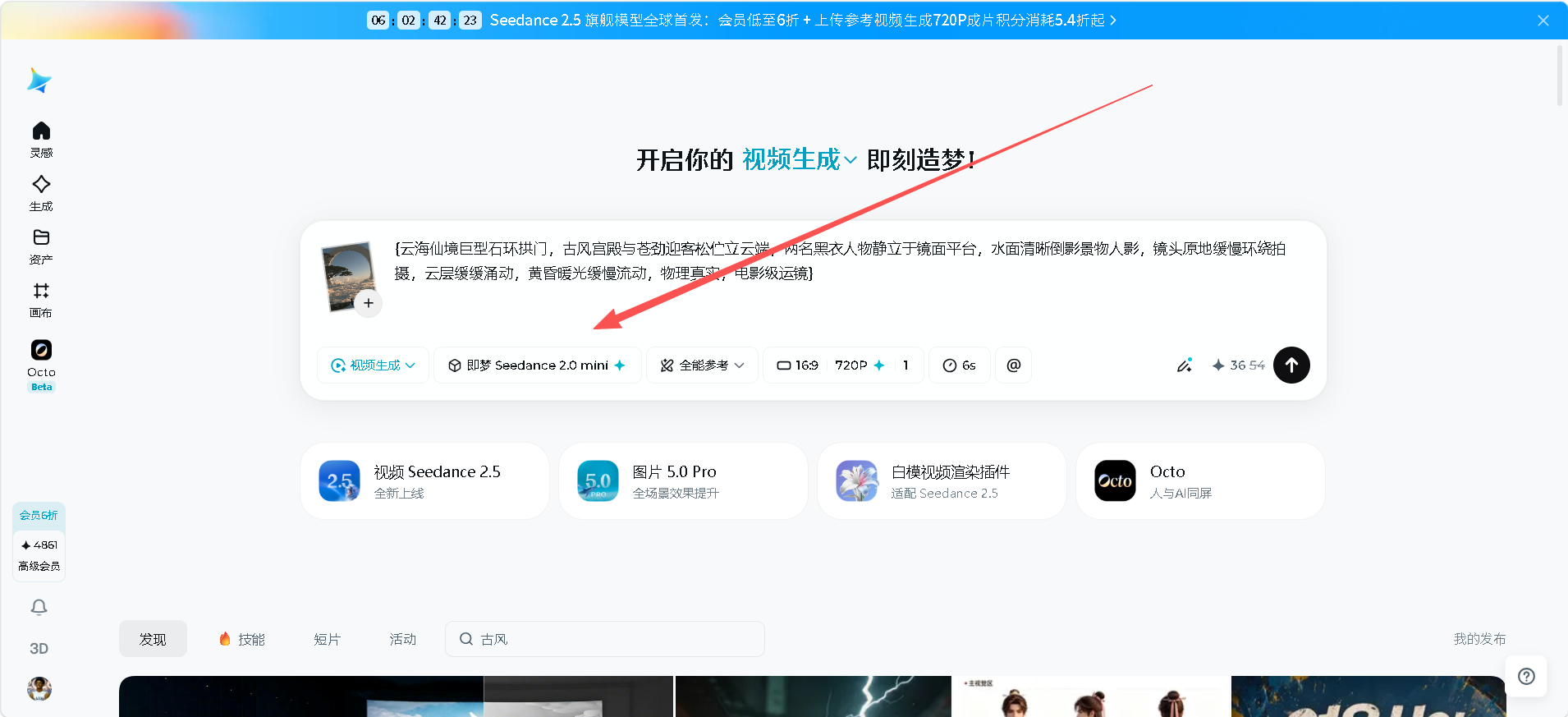Close the Seedance 2.5 promotion banner
The image size is (1568, 717).
pos(1543,21)
